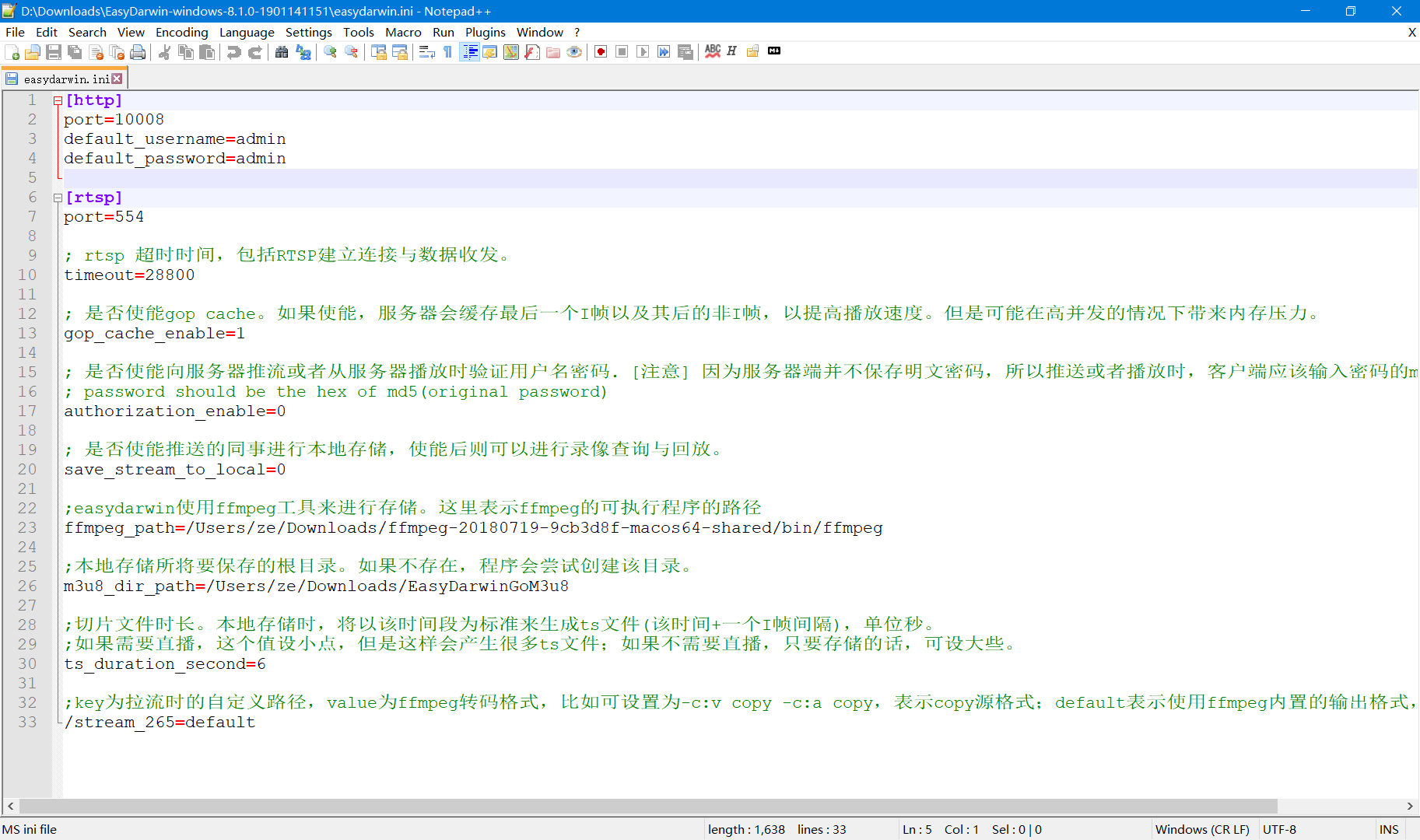
Task: Enable file monitoring with the eye icon
Action: tap(574, 51)
